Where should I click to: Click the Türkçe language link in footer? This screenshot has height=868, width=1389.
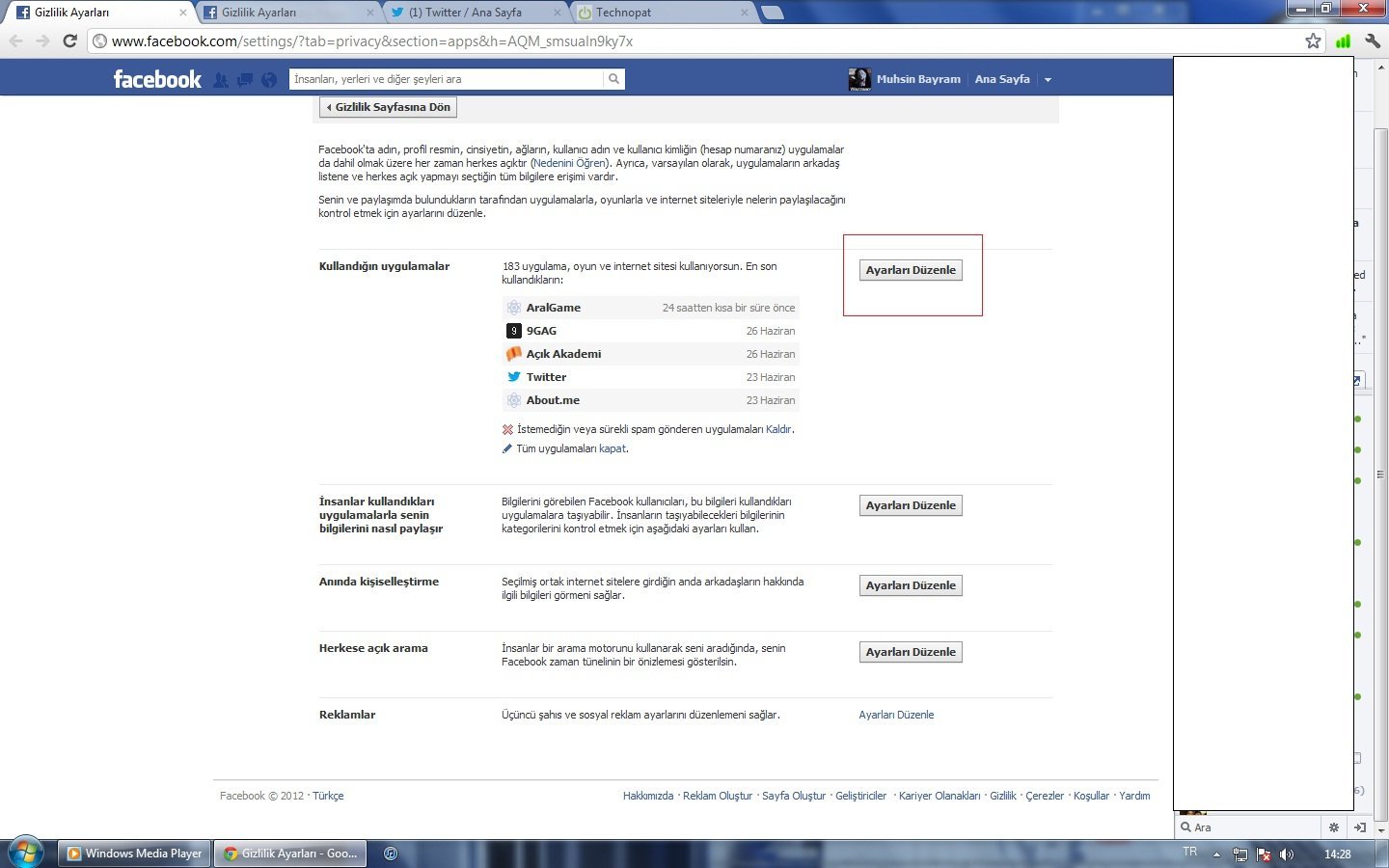click(x=328, y=796)
